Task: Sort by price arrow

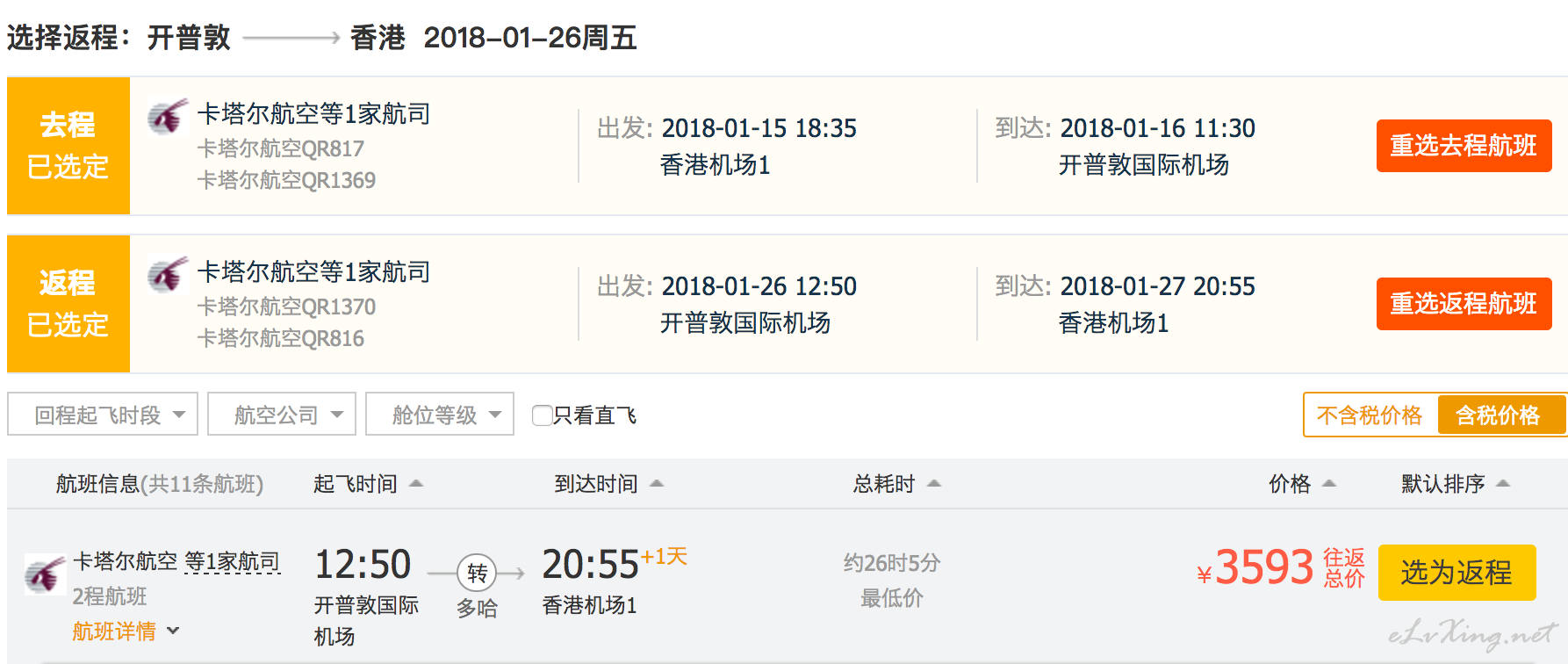Action: (1329, 483)
